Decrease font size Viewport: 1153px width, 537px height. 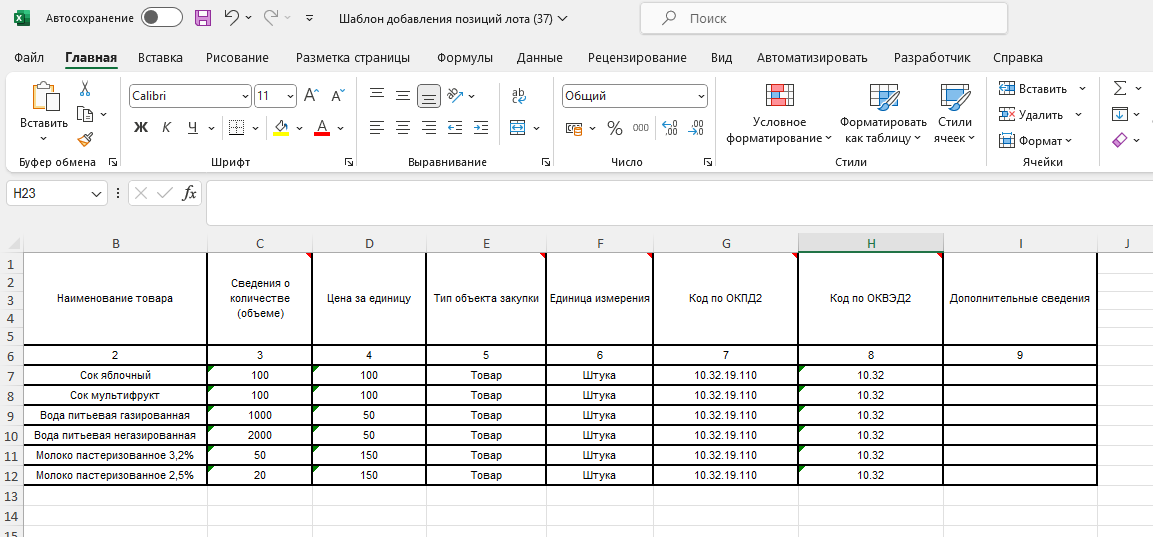point(338,96)
